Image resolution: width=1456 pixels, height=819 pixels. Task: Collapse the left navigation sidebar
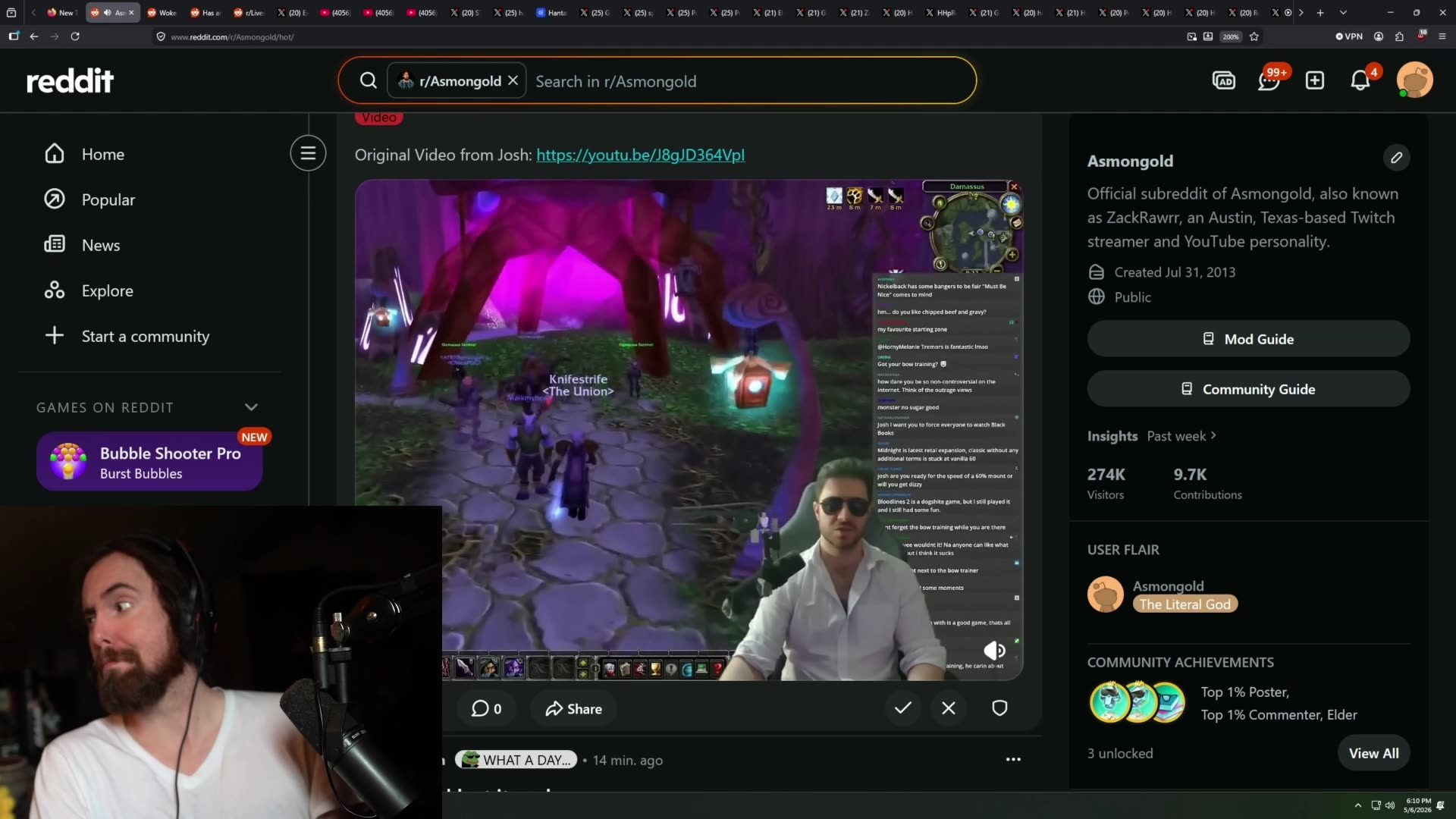(x=308, y=154)
